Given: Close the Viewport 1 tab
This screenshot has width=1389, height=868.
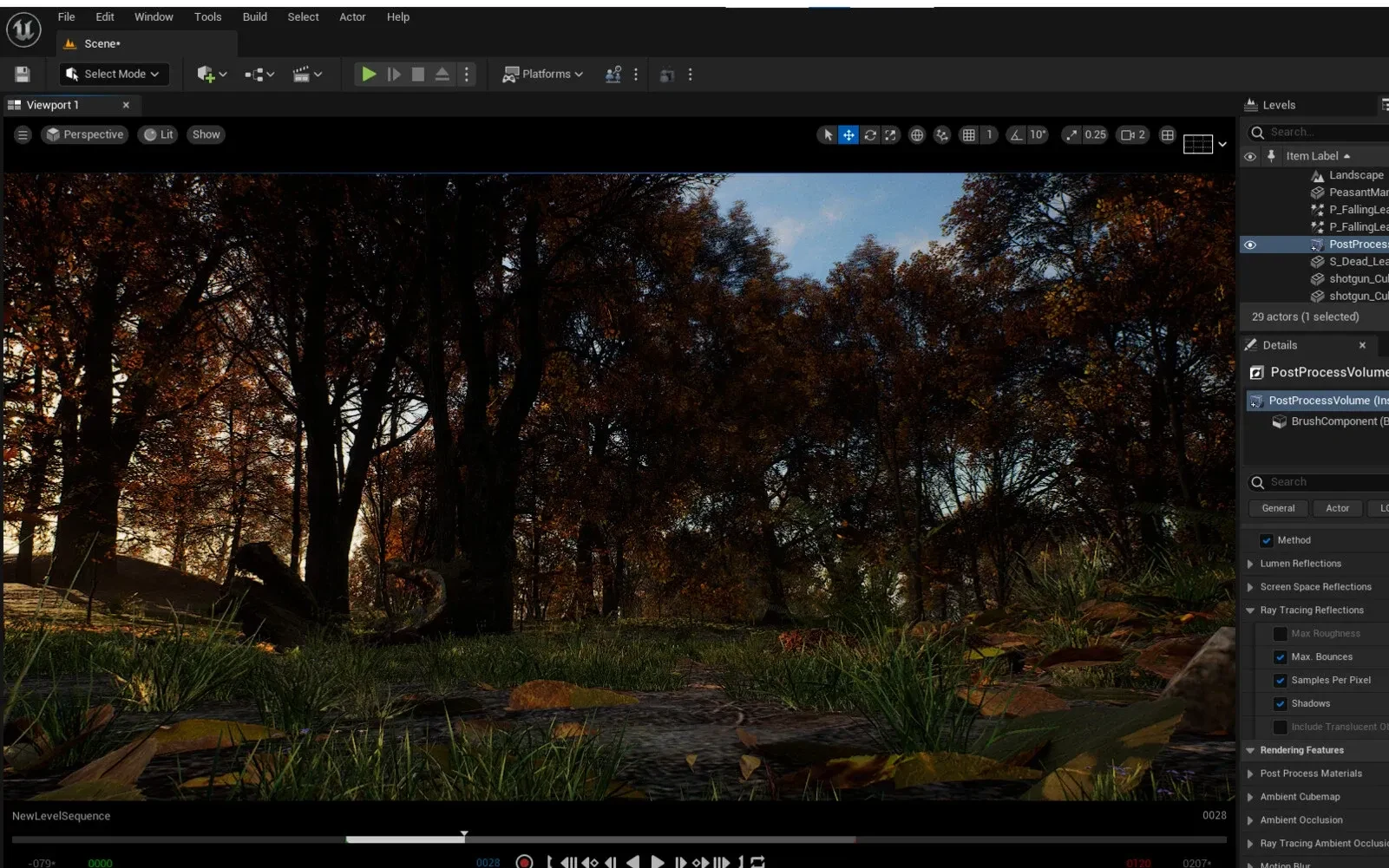Looking at the screenshot, I should tap(126, 105).
